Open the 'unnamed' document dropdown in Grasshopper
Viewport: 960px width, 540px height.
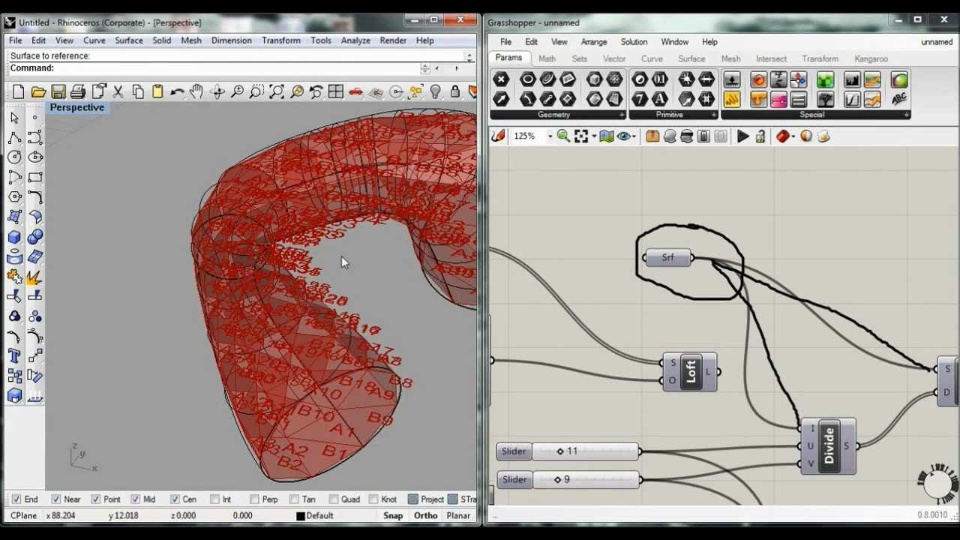pos(937,42)
